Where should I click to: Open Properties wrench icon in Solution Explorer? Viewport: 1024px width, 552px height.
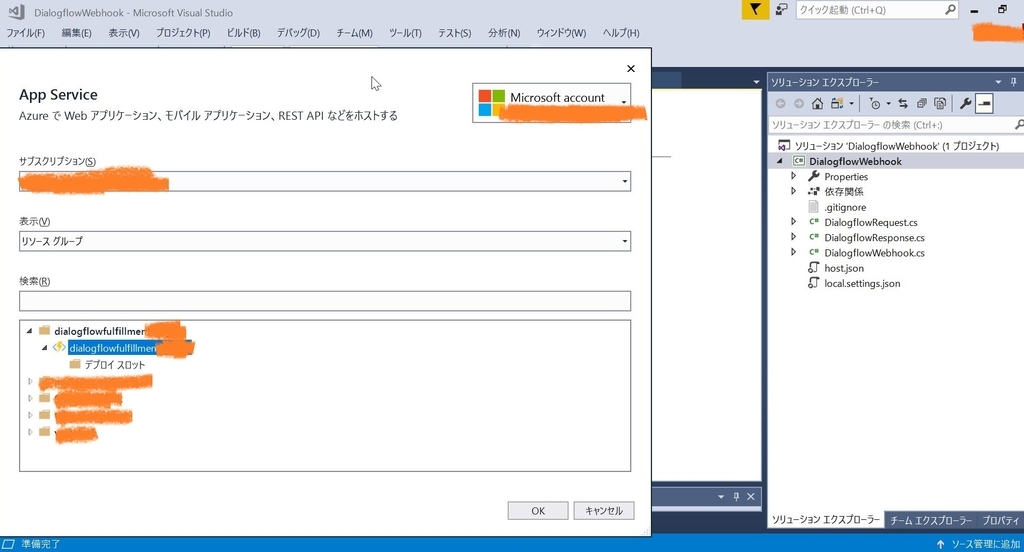coord(965,103)
